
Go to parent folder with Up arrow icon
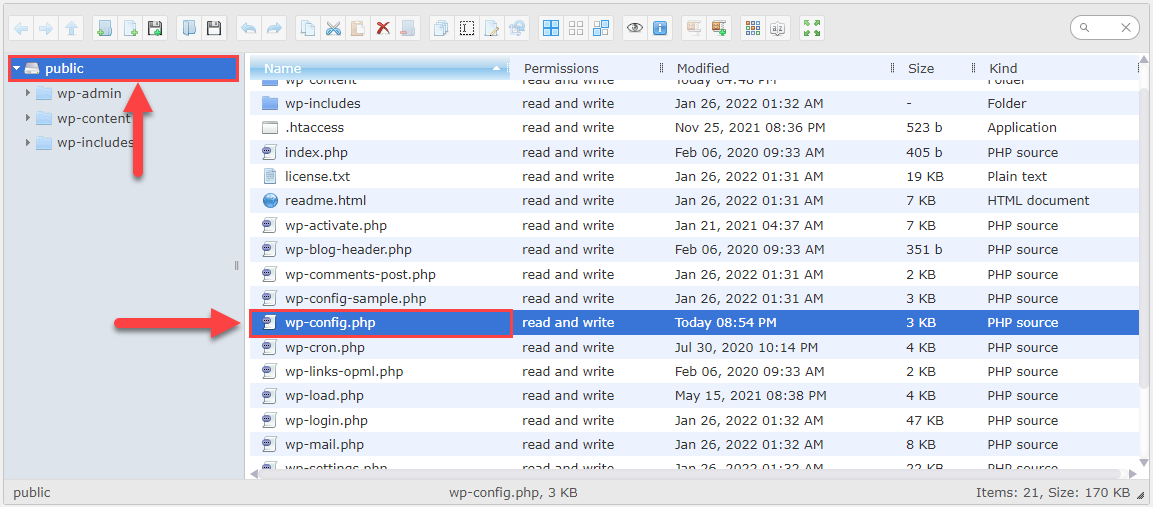click(71, 28)
